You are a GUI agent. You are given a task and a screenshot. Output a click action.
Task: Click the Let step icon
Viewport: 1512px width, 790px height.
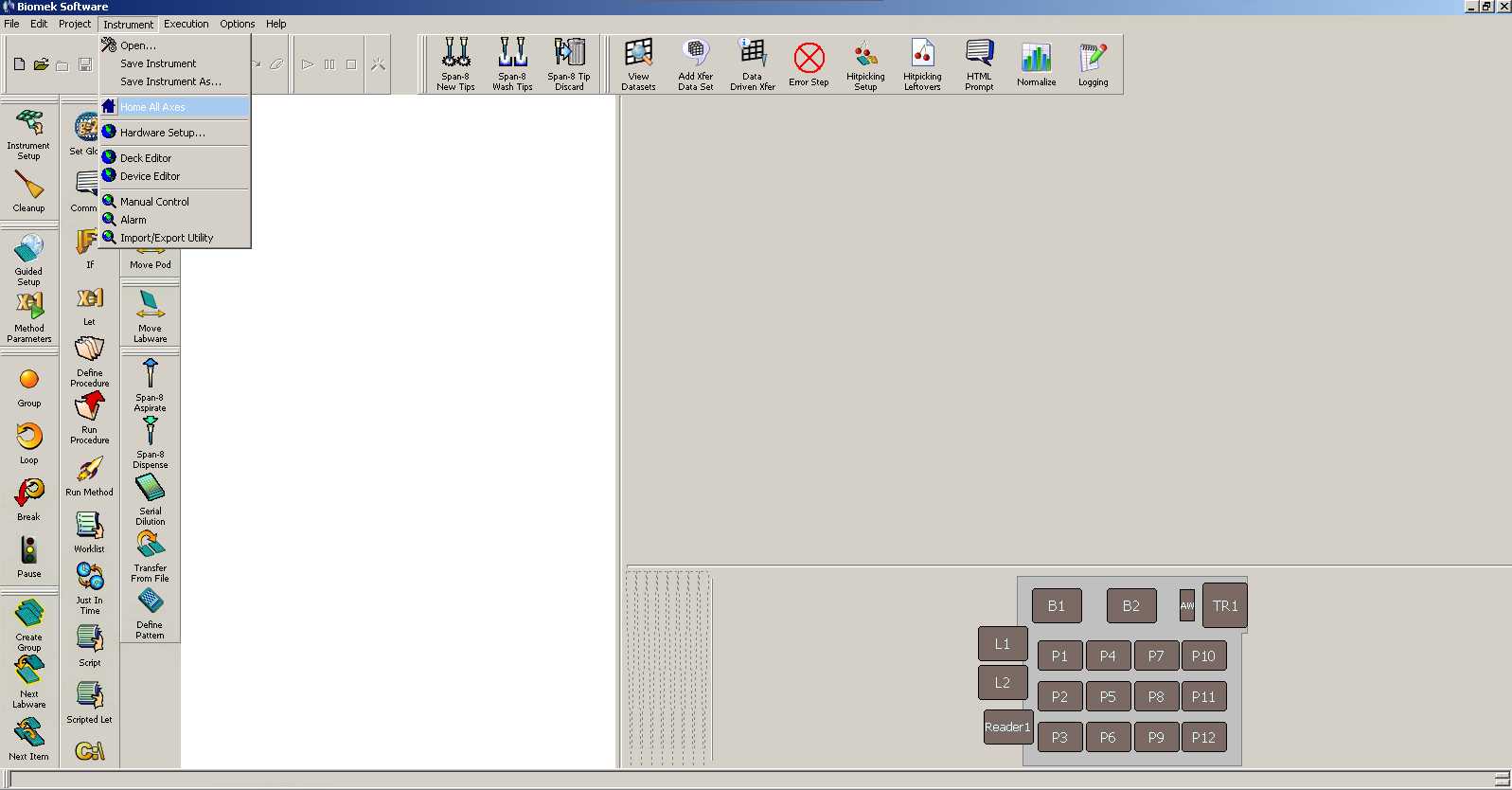(x=89, y=306)
